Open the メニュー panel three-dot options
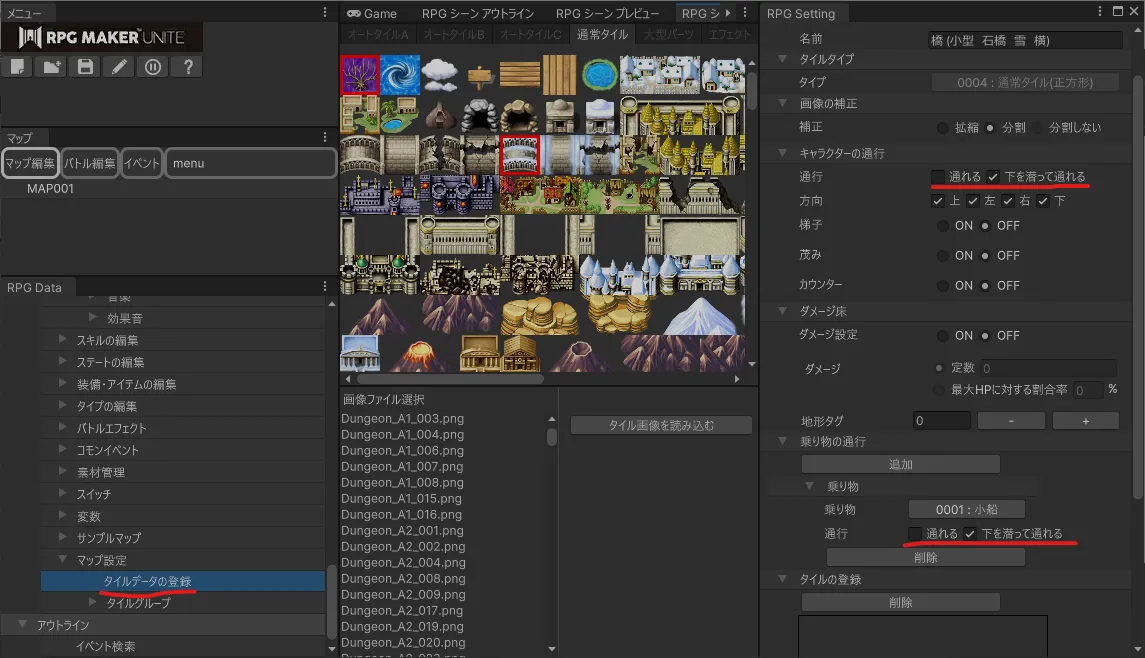Image resolution: width=1145 pixels, height=658 pixels. [324, 12]
